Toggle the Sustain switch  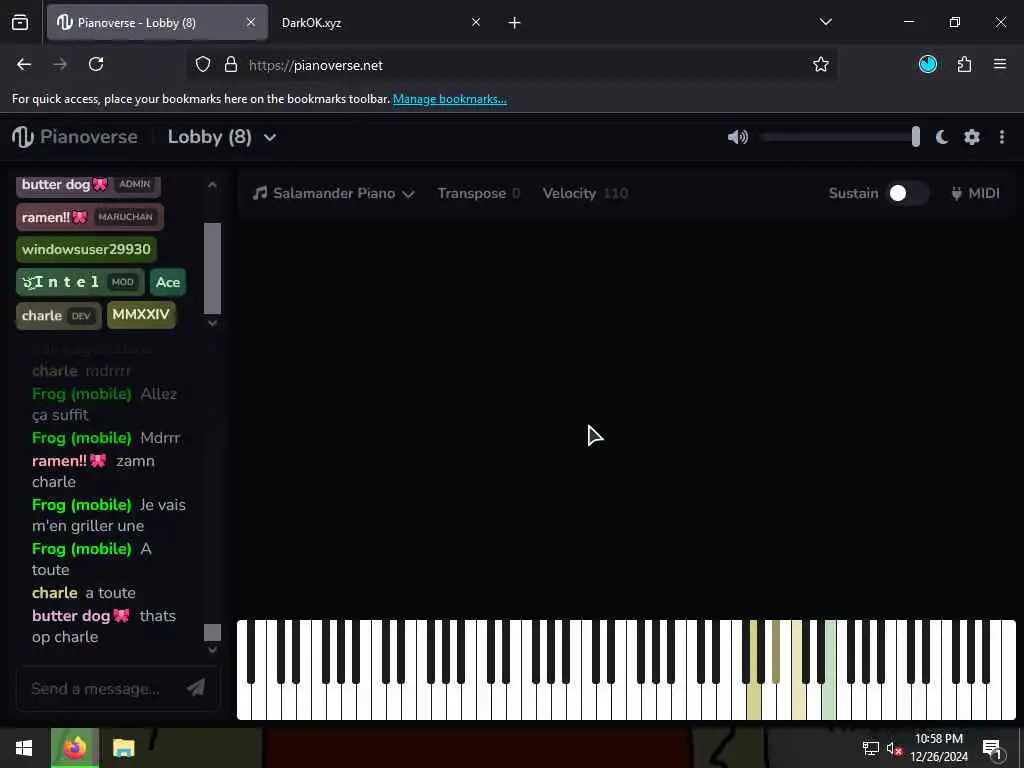908,193
